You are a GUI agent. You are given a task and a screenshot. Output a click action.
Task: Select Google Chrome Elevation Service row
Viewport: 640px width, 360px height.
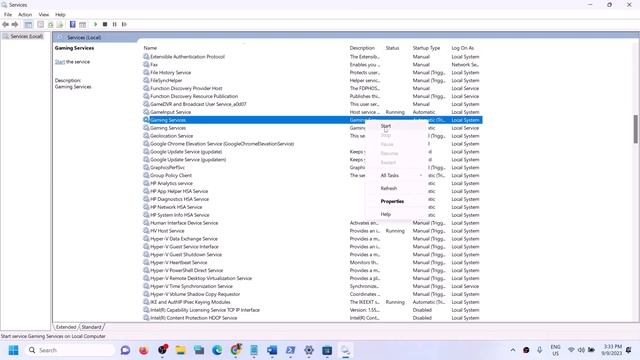click(x=312, y=144)
